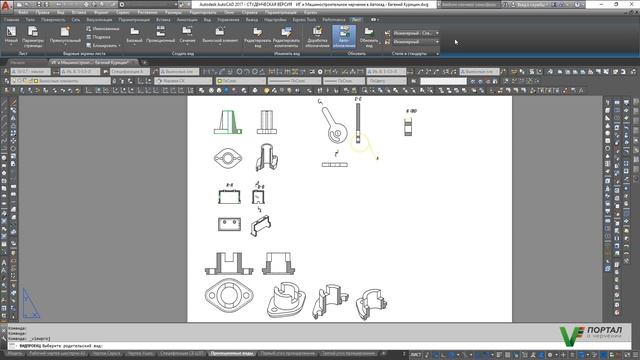Open the detail view style dropdown
The image size is (640, 360).
[416, 42]
